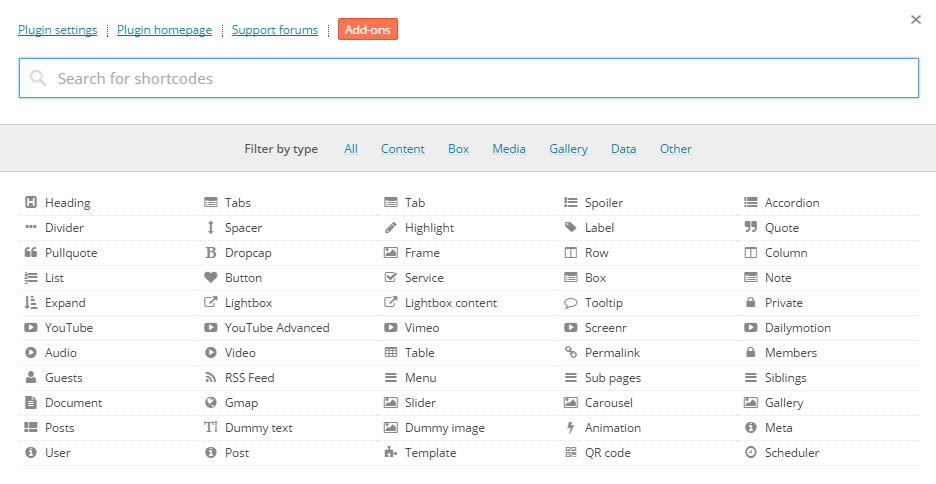
Task: Select the Document file icon
Action: [x=30, y=403]
